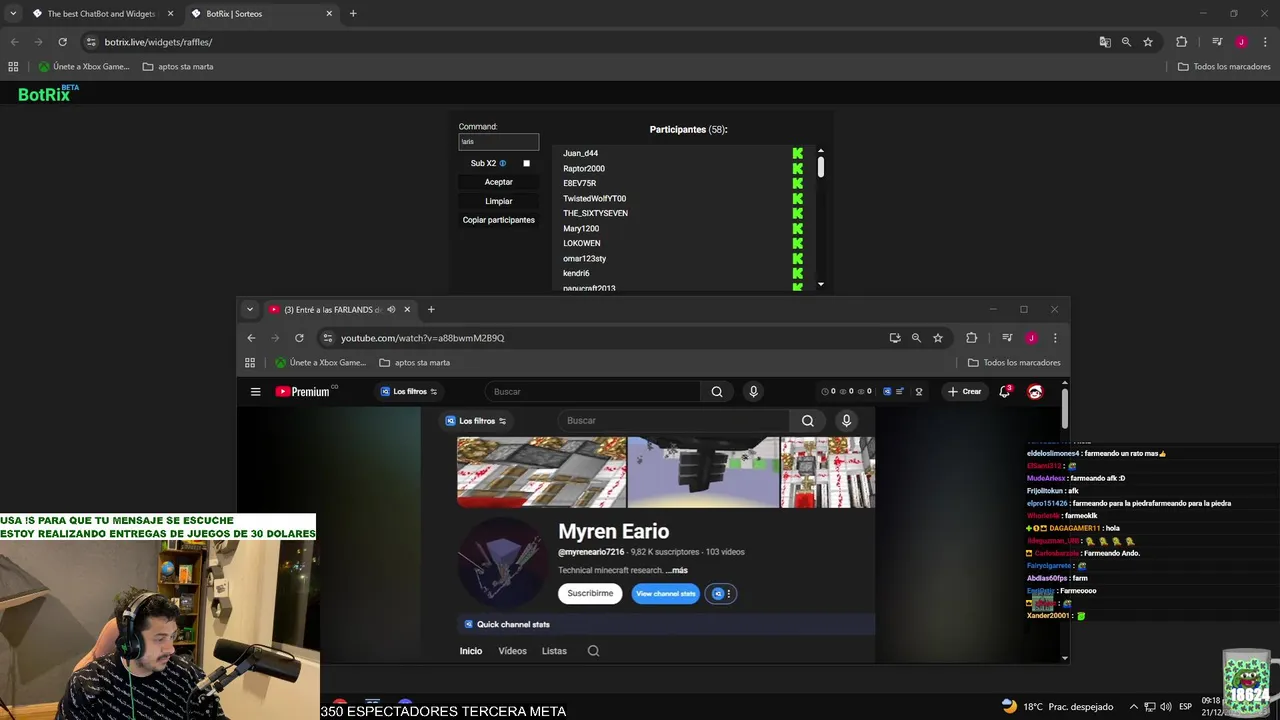This screenshot has height=720, width=1280.
Task: Click Quick channel stats bar
Action: click(x=666, y=625)
